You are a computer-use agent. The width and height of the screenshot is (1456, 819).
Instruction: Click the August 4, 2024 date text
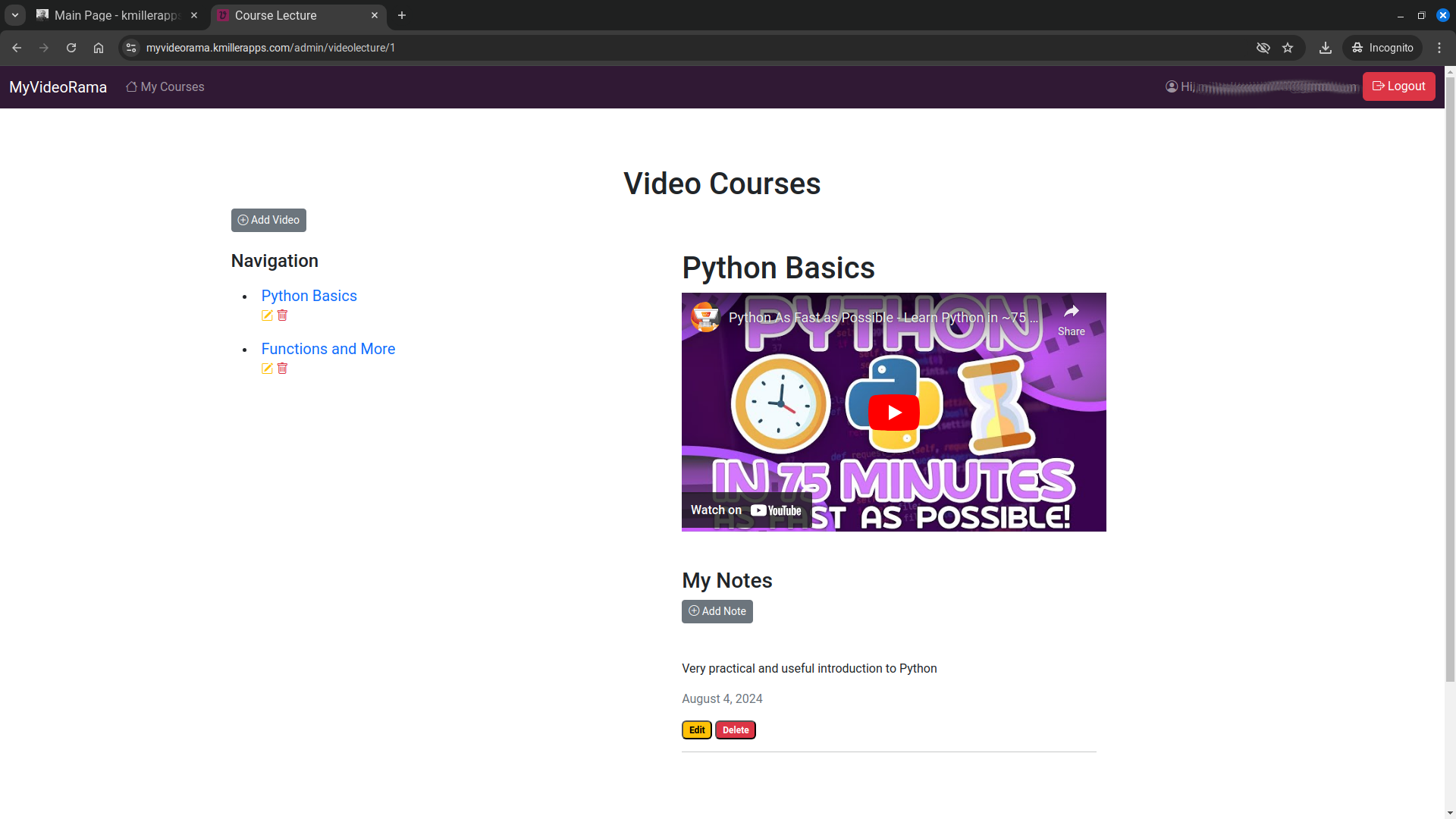722,699
